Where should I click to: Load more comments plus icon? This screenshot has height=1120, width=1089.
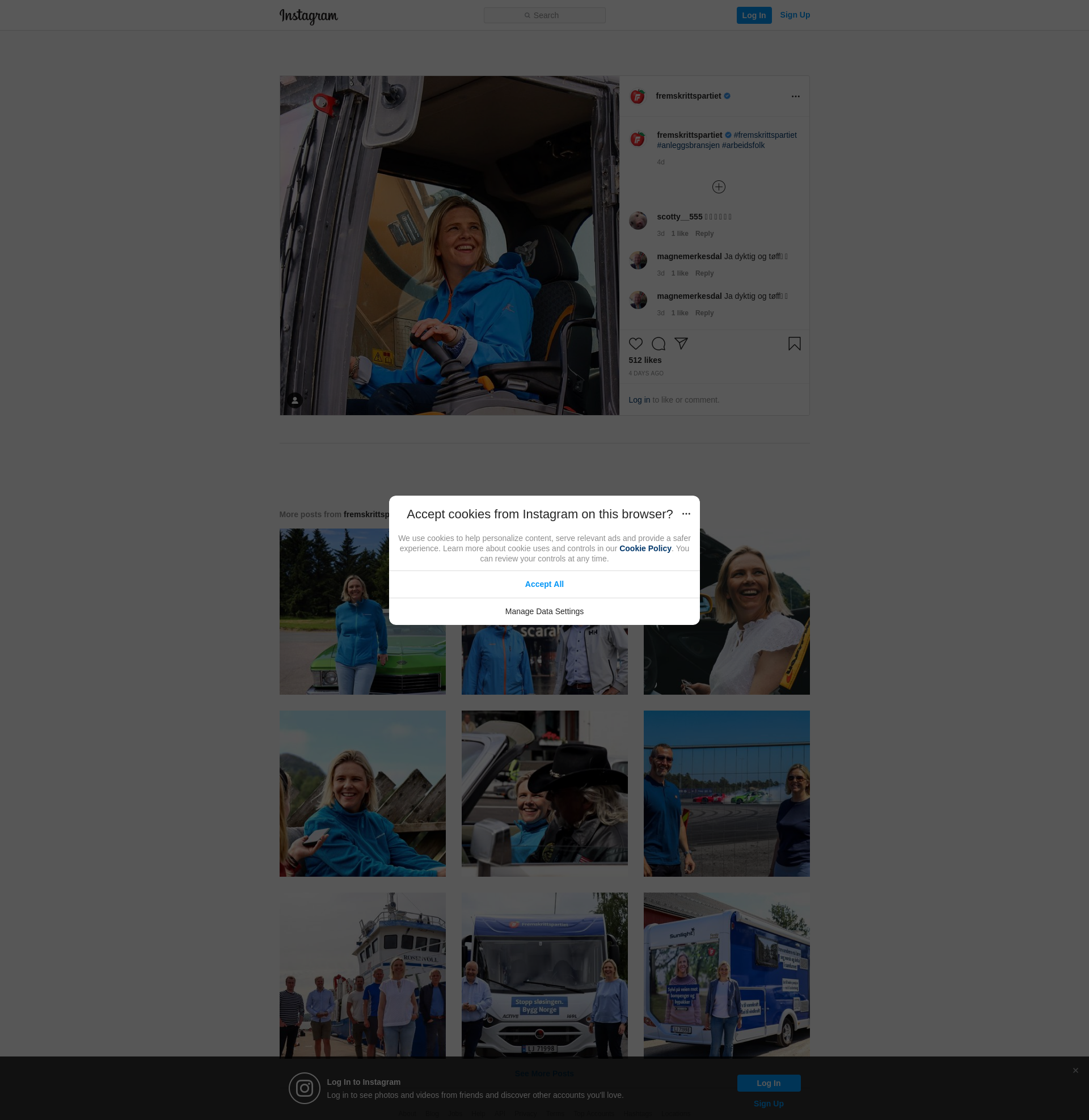tap(719, 187)
